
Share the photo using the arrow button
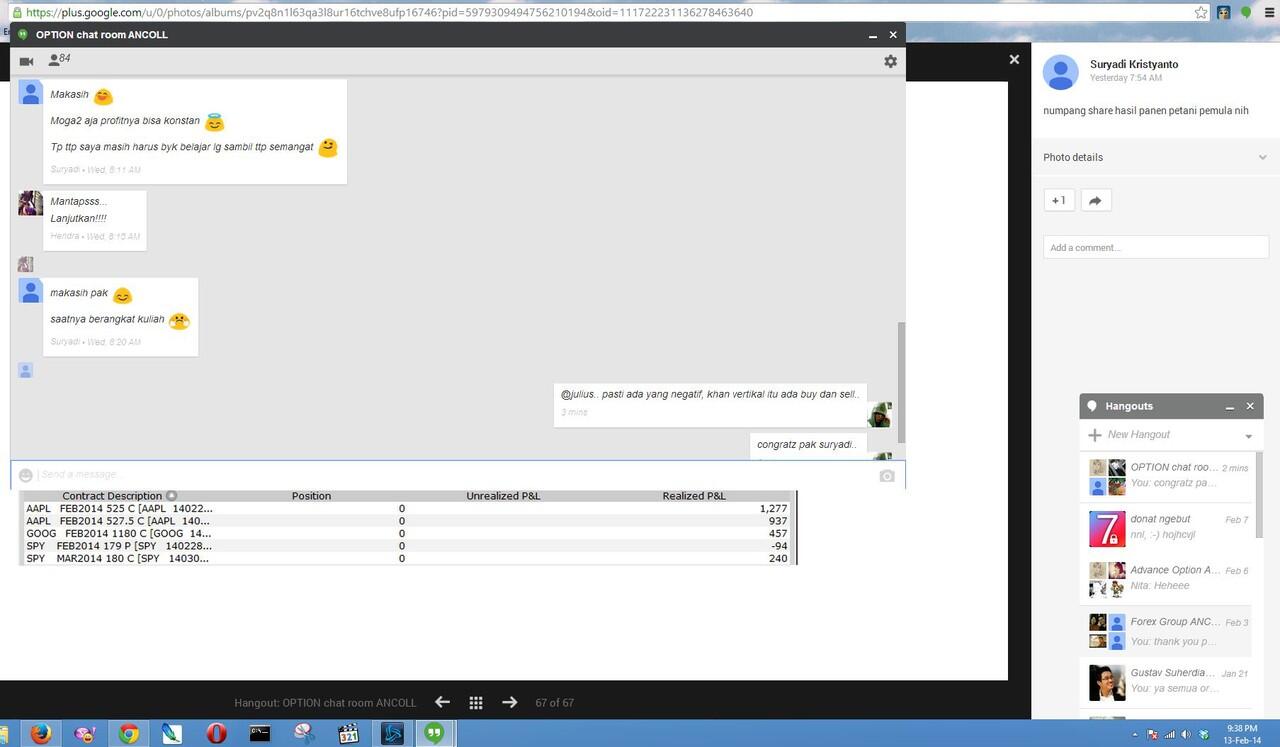click(x=1095, y=200)
